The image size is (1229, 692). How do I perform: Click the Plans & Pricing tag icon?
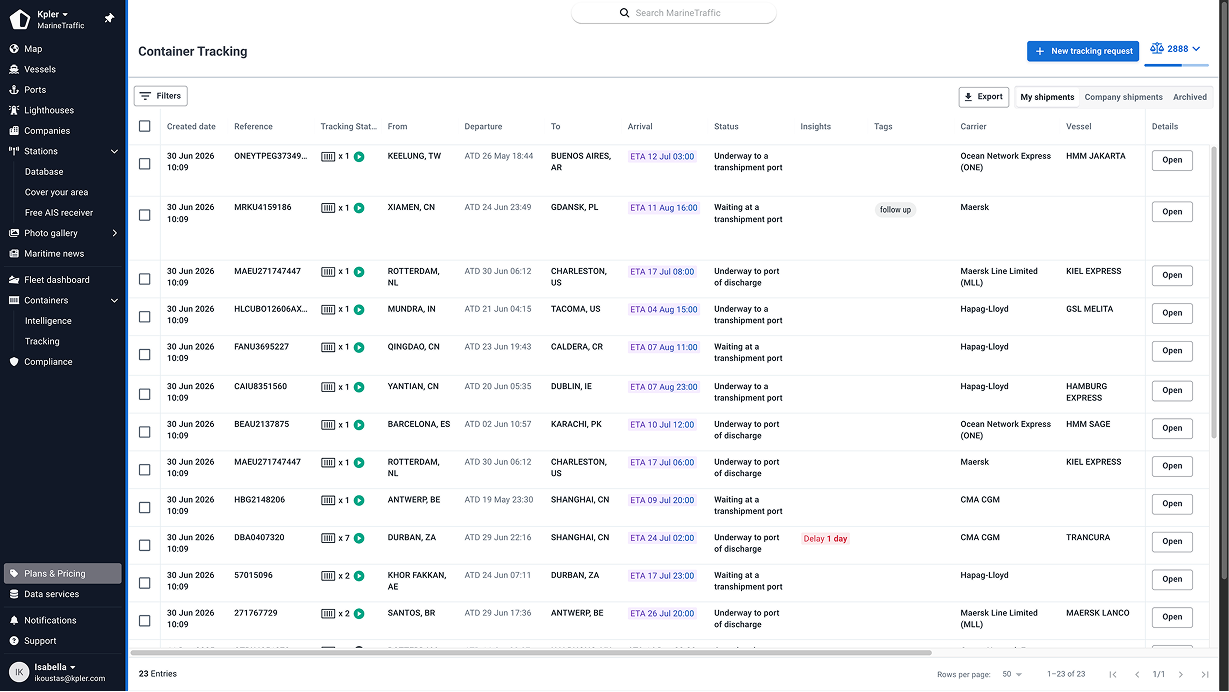(x=14, y=574)
